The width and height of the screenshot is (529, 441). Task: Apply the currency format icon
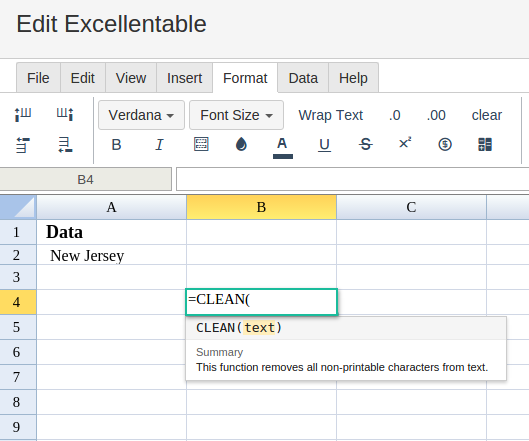[445, 144]
